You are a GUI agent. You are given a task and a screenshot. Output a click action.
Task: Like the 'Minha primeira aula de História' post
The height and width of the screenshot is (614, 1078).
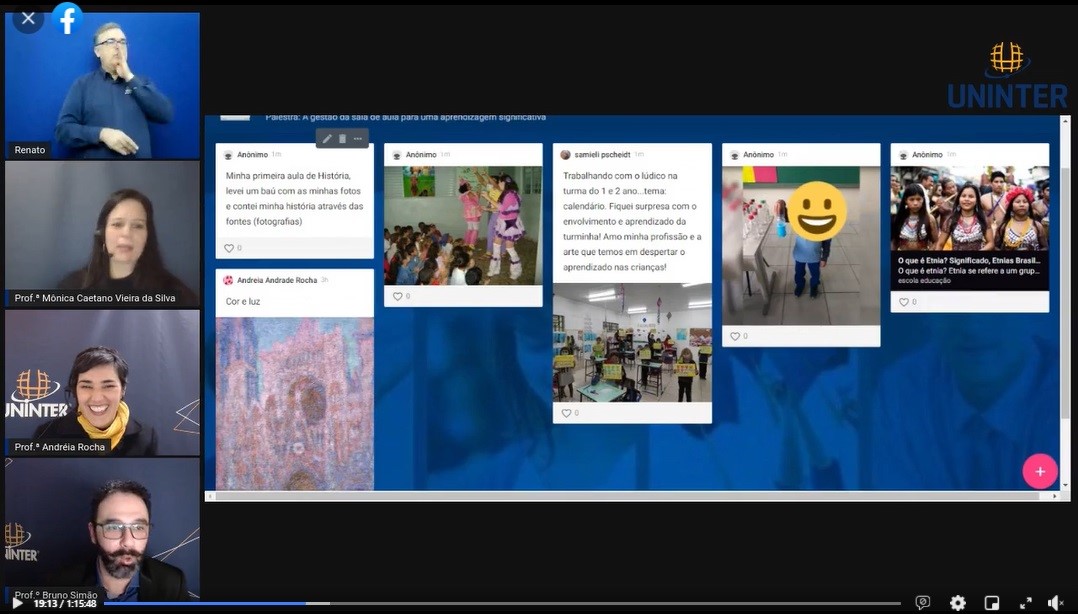(x=229, y=248)
